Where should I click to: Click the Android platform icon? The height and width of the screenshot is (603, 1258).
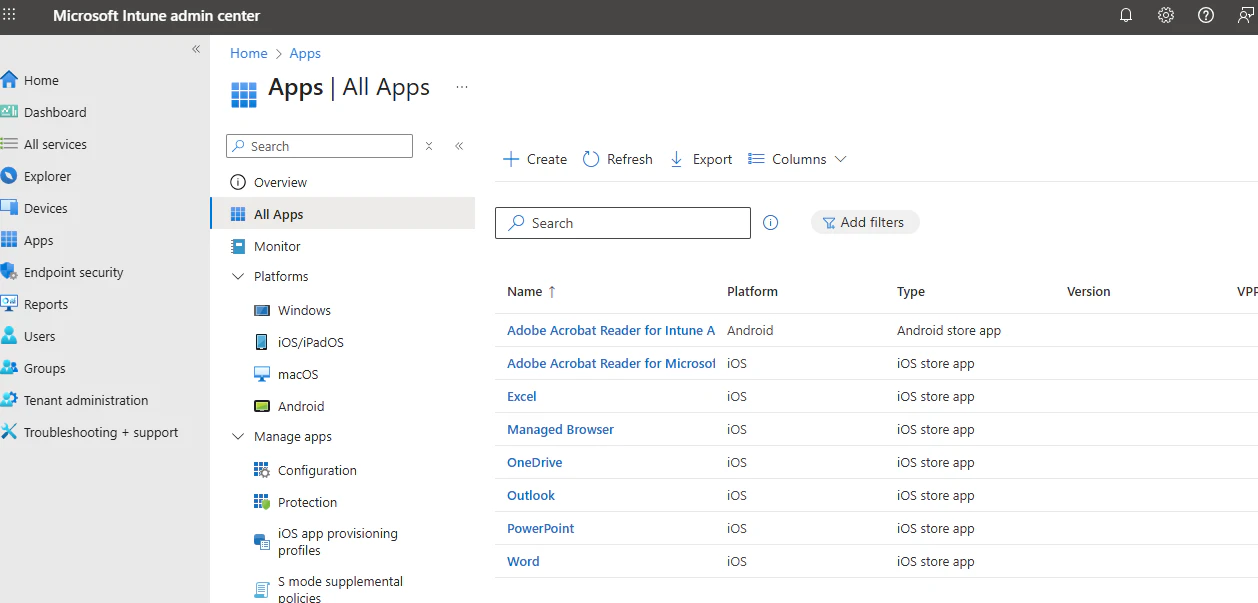click(262, 406)
